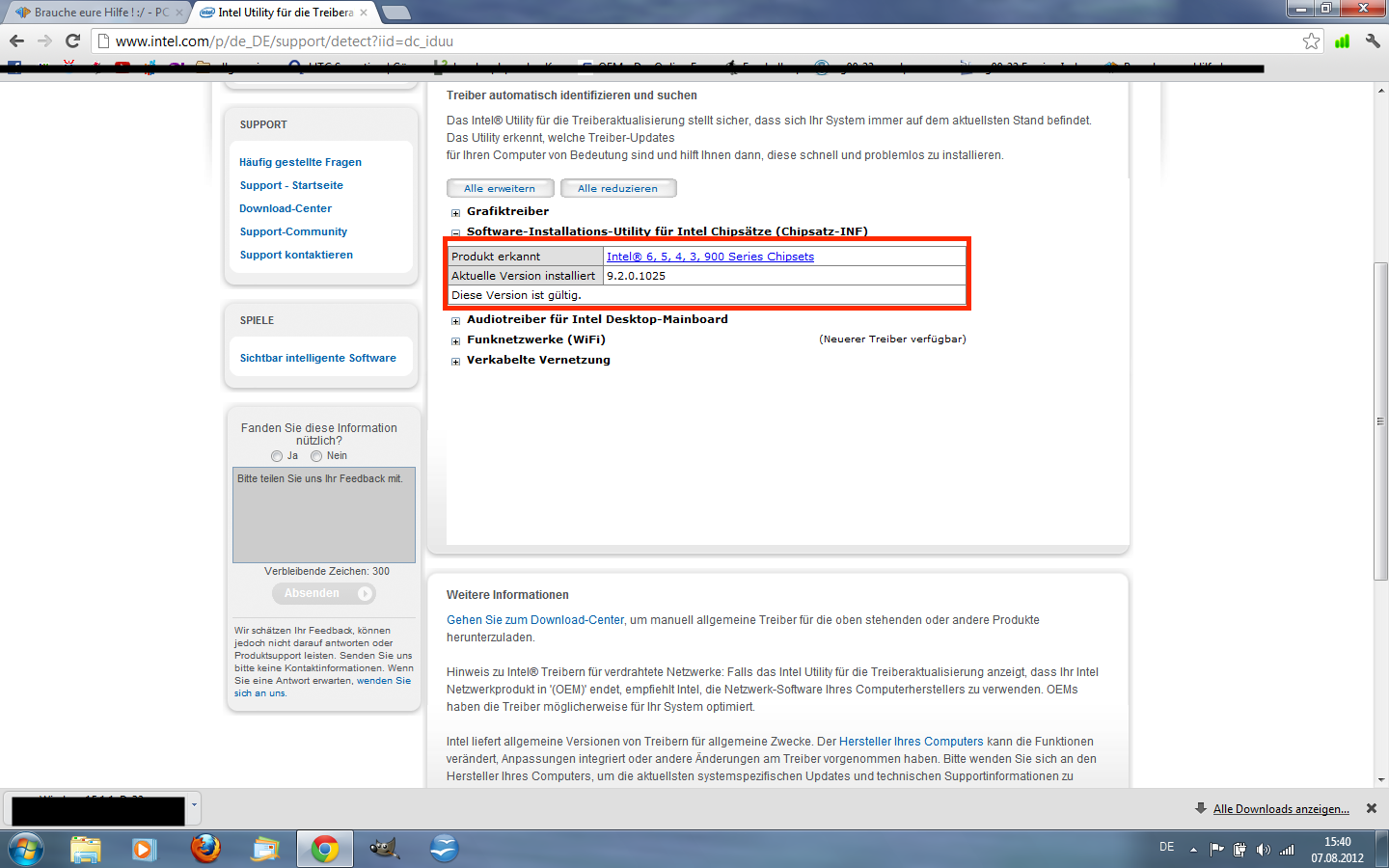Screen dimensions: 1389x868
Task: Open the downloaded file's dropdown arrow
Action: point(194,803)
